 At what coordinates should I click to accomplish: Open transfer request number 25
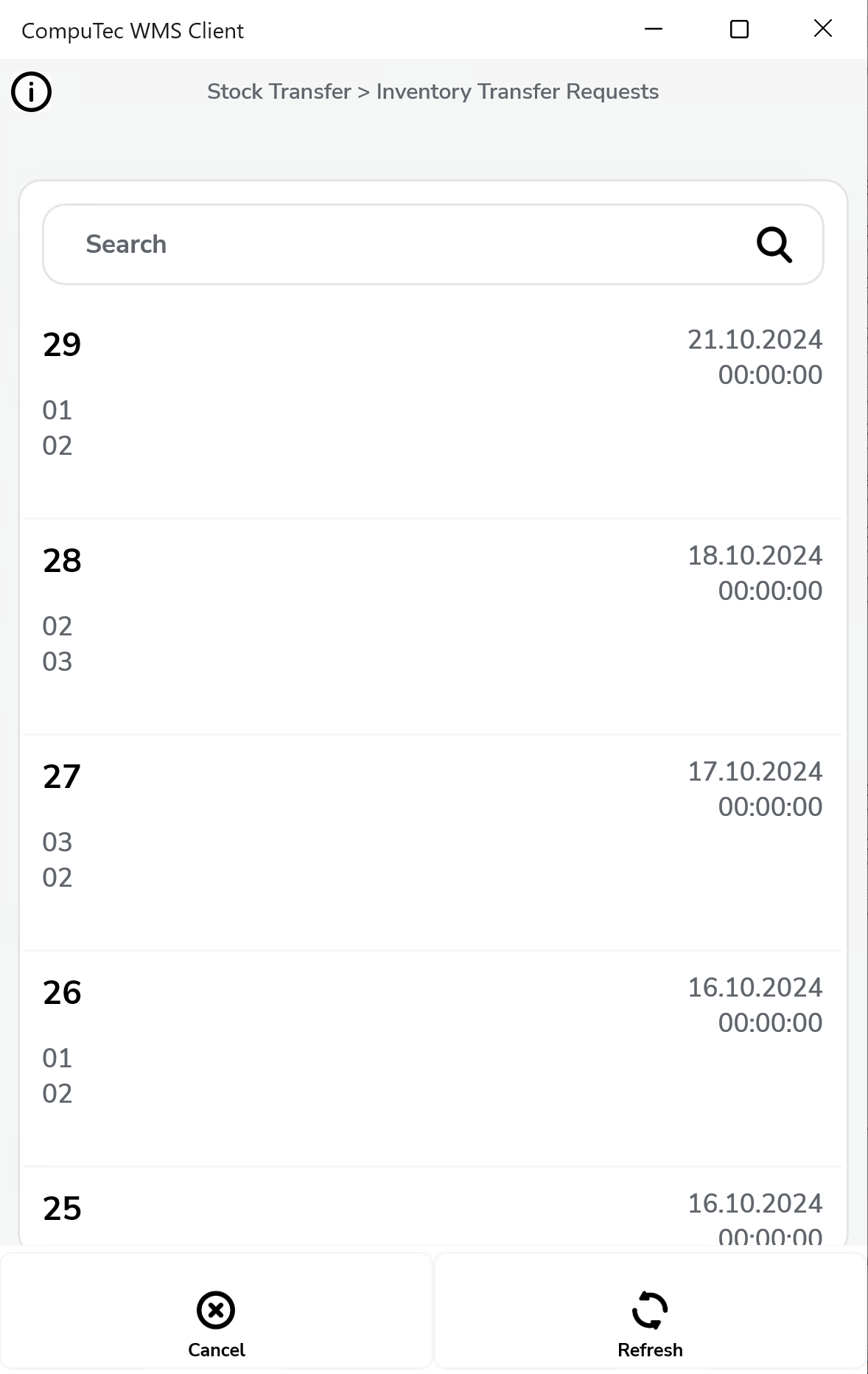click(x=62, y=1209)
